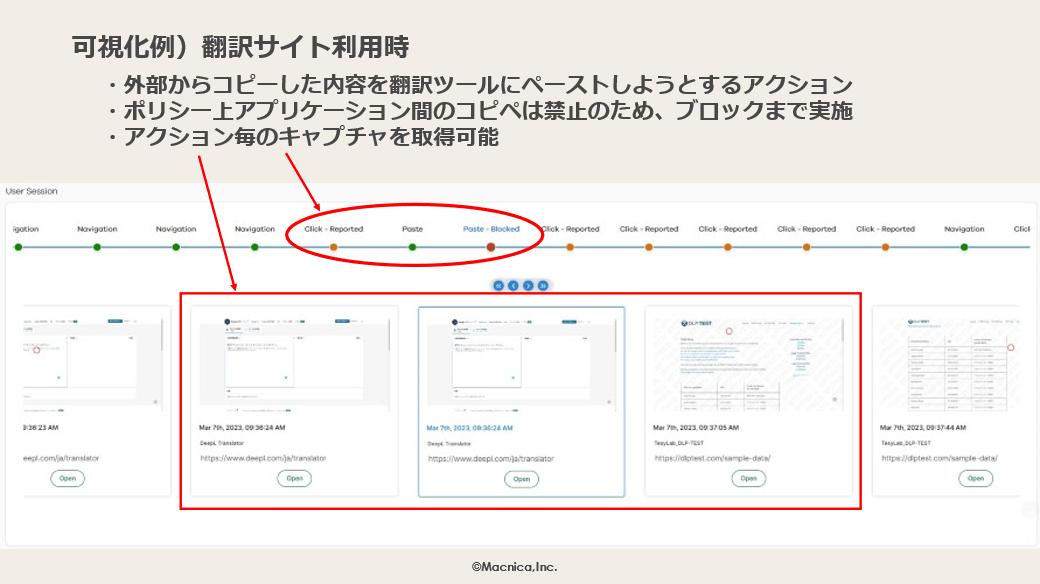This screenshot has width=1040, height=584.
Task: Go to previous captures with single-left arrow icon
Action: coord(513,285)
